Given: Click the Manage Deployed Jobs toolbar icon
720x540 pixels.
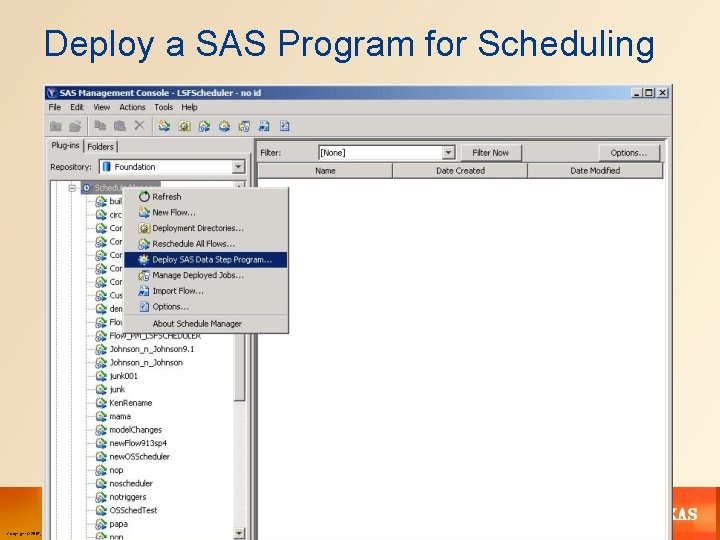Looking at the screenshot, I should (x=244, y=126).
